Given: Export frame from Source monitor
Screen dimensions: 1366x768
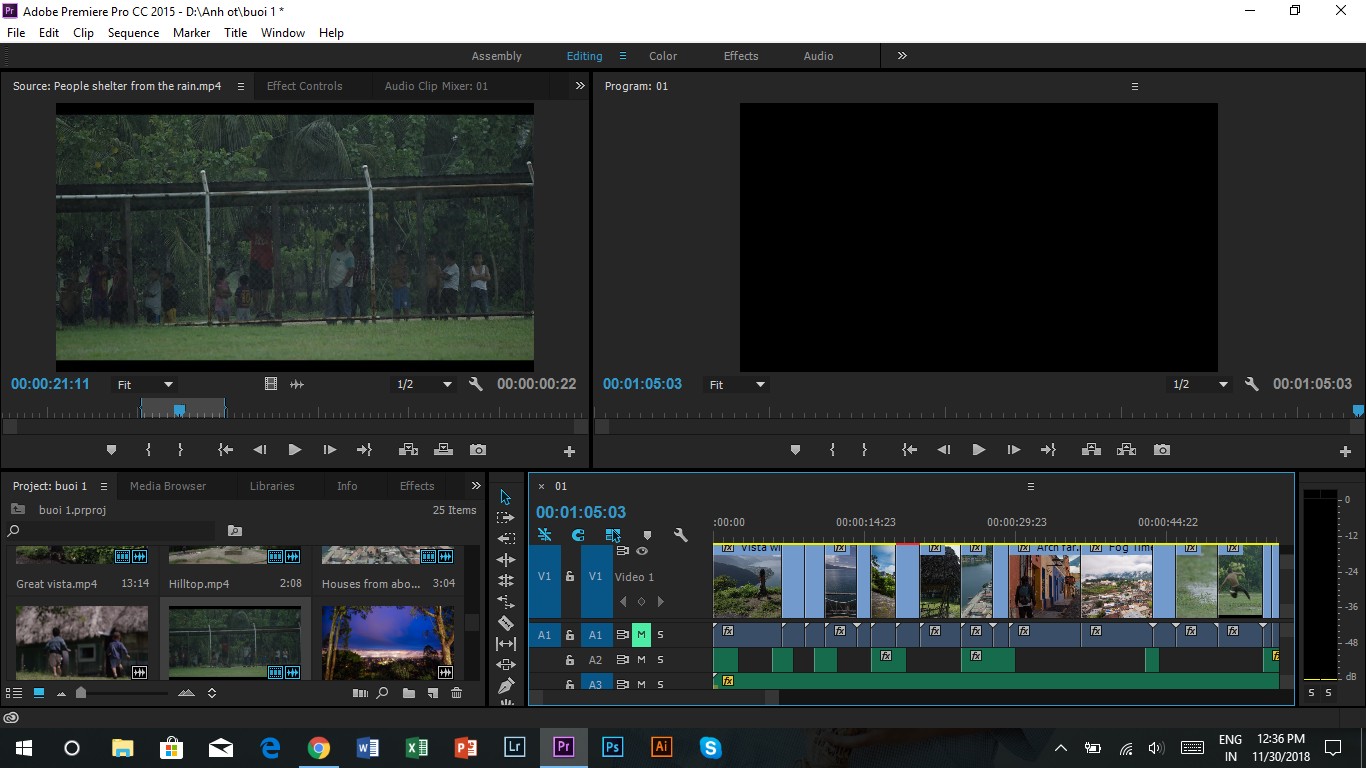Looking at the screenshot, I should click(478, 450).
